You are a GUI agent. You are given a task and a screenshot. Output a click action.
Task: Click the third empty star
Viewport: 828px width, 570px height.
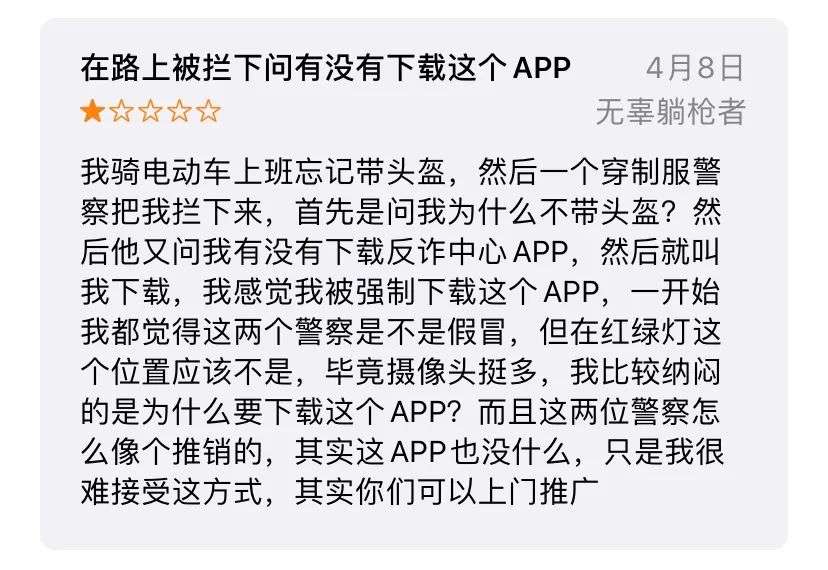click(150, 111)
